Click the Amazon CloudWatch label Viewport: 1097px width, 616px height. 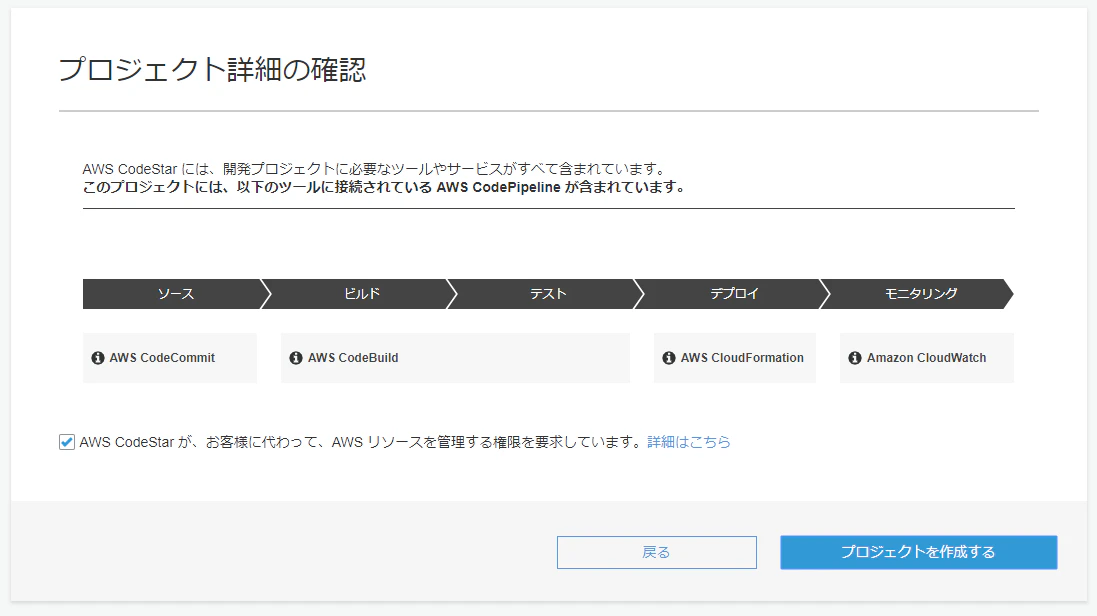pyautogui.click(x=926, y=358)
